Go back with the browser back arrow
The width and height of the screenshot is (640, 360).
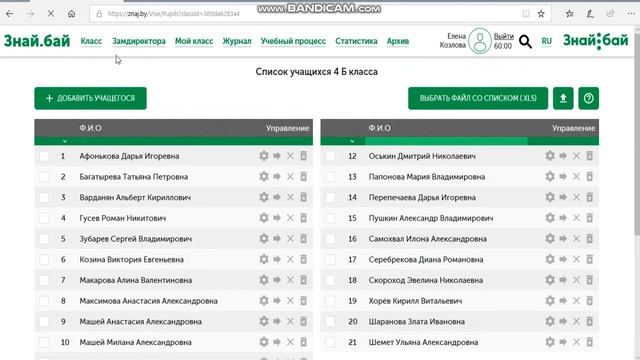pos(10,13)
